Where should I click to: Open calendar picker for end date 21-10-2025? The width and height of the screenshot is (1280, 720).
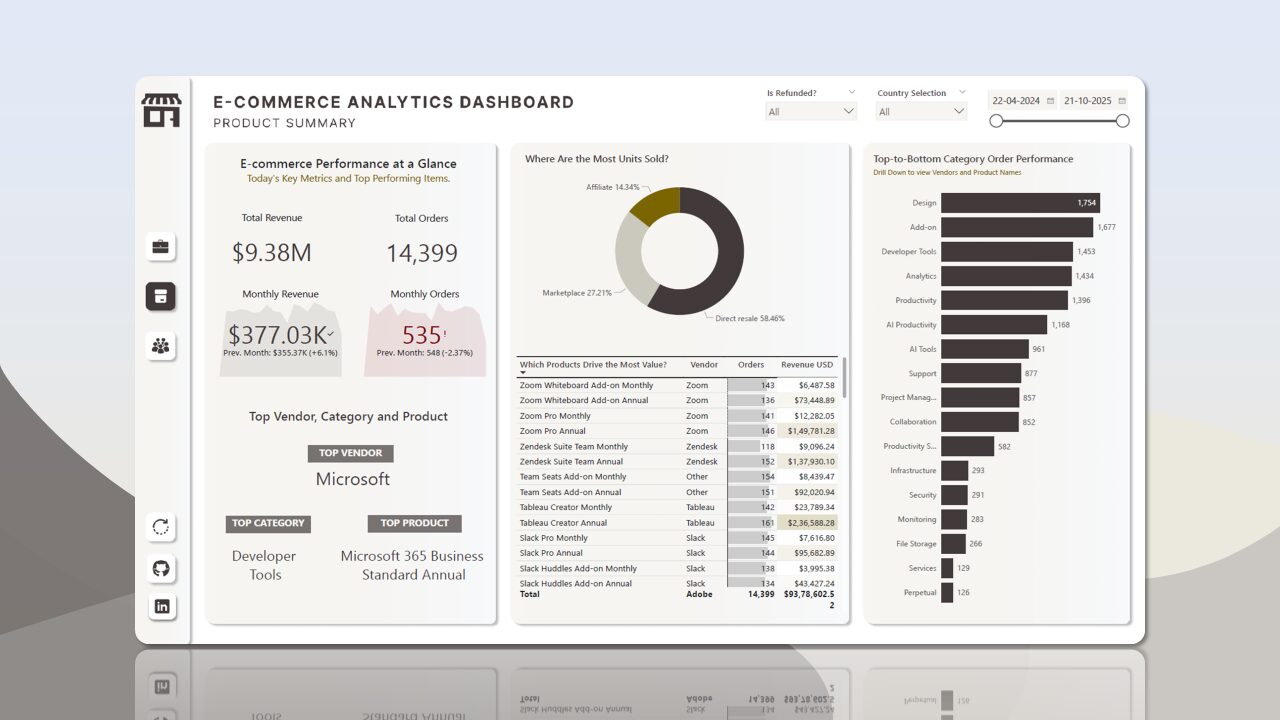1122,101
